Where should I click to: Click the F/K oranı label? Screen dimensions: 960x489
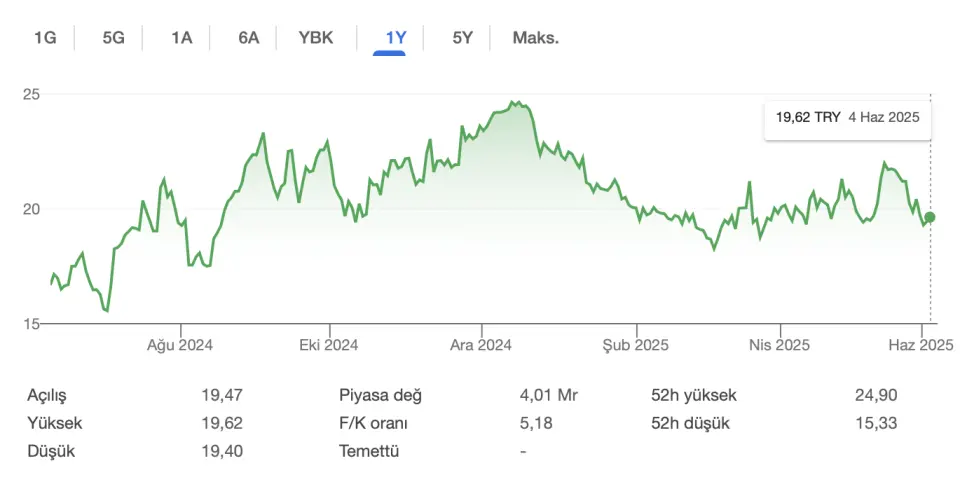[373, 424]
